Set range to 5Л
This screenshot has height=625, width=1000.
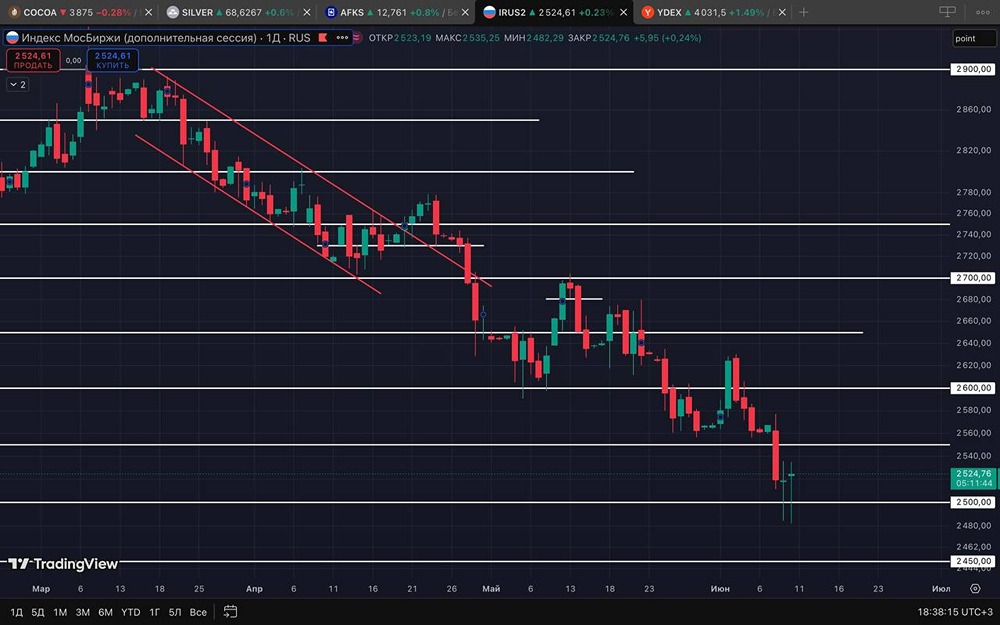click(175, 612)
